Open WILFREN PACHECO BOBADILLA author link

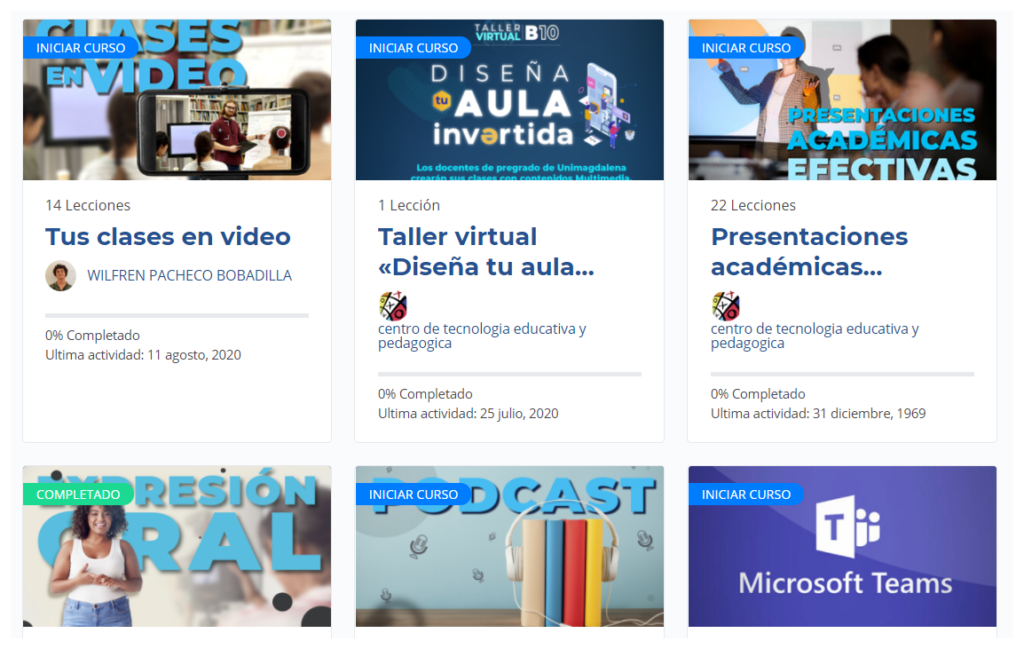(189, 275)
